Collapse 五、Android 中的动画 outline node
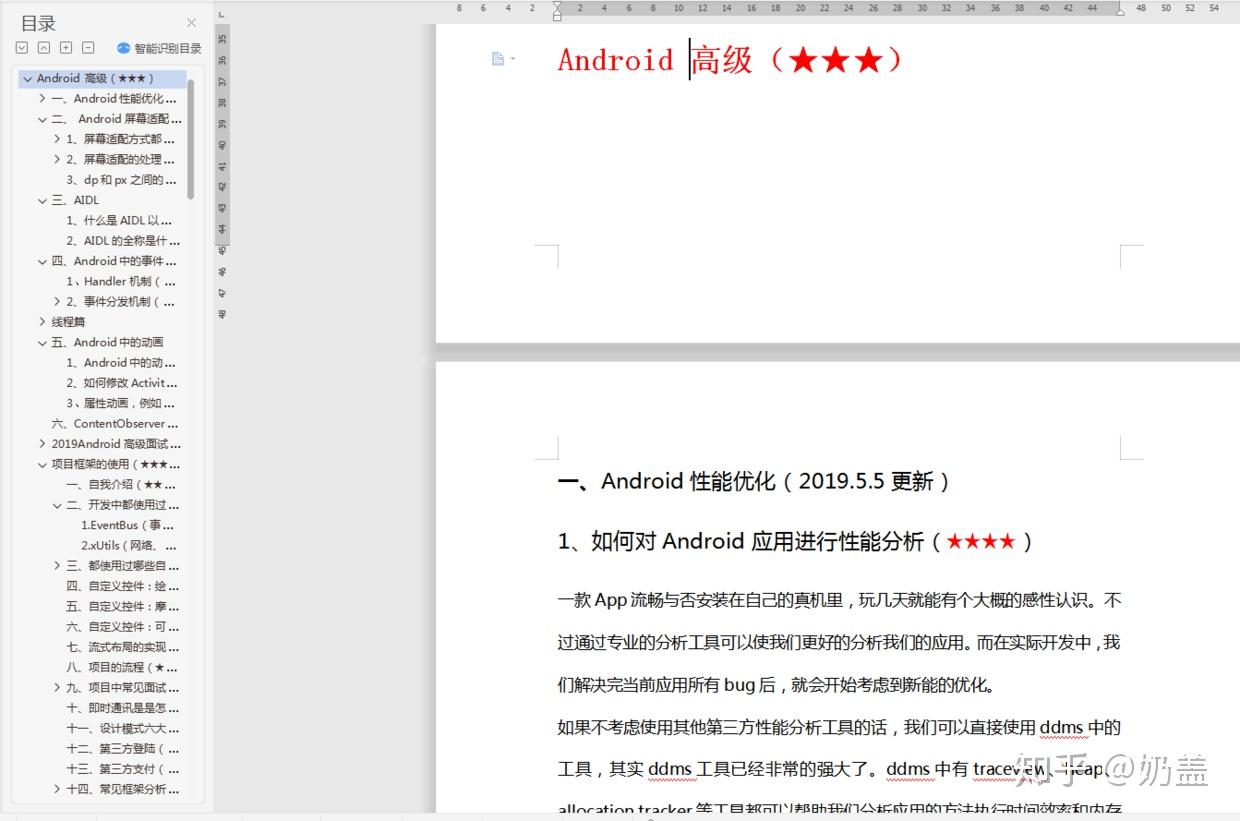 coord(42,342)
